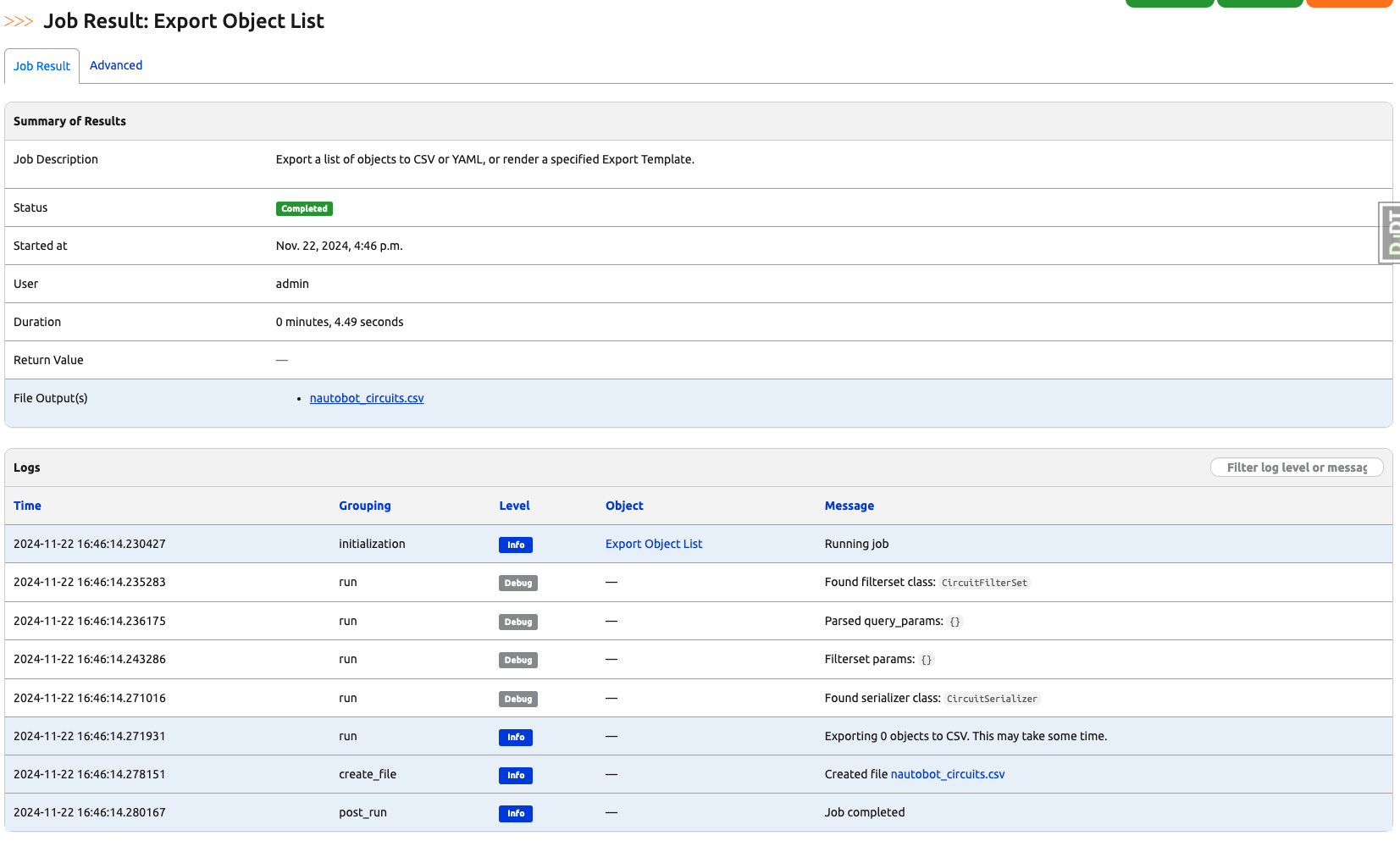Open the nautobot_circuits.csv link in Created file message
Image resolution: width=1400 pixels, height=852 pixels.
(x=947, y=774)
